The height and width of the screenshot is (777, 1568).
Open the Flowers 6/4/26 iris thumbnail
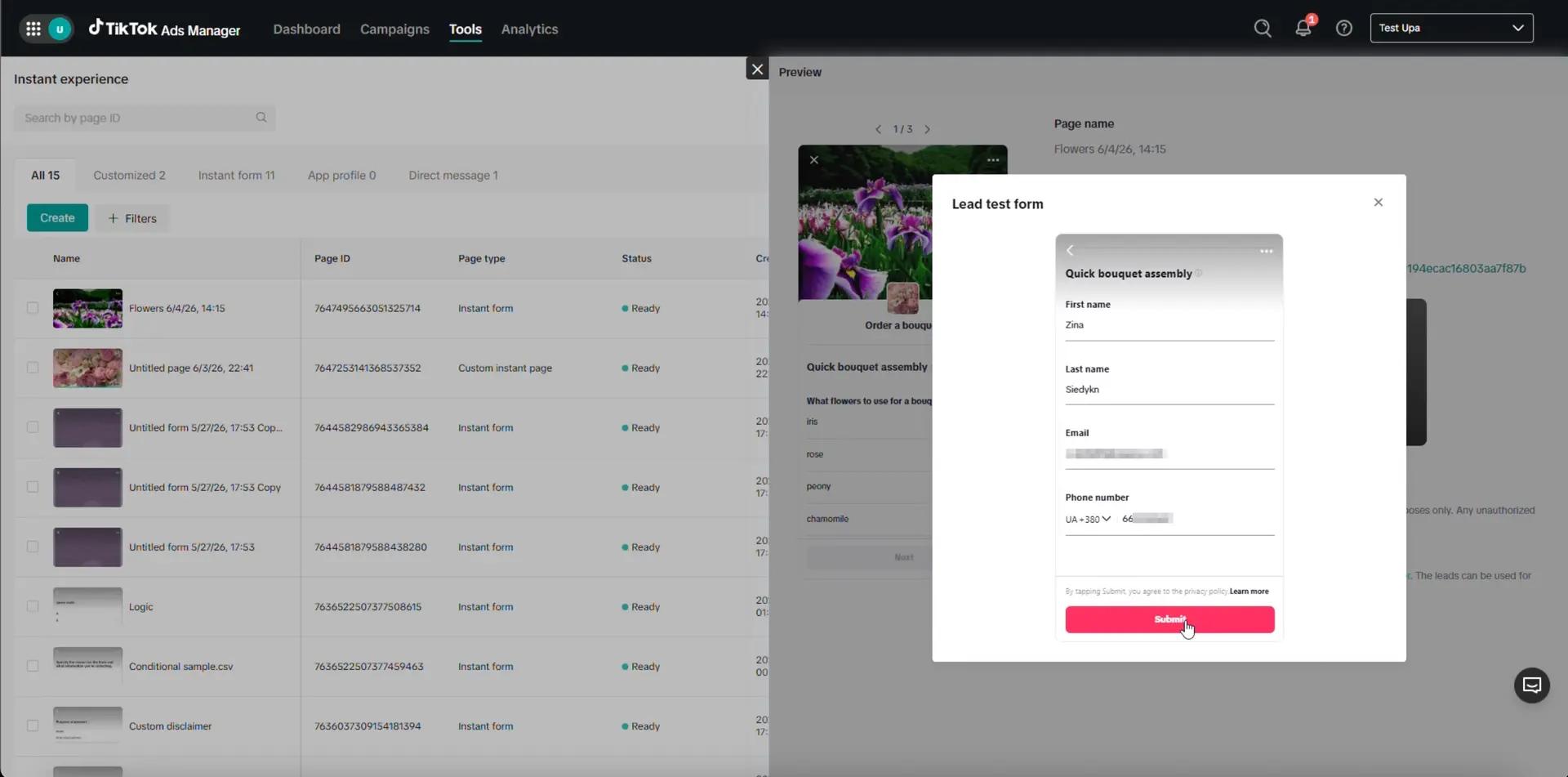tap(87, 308)
